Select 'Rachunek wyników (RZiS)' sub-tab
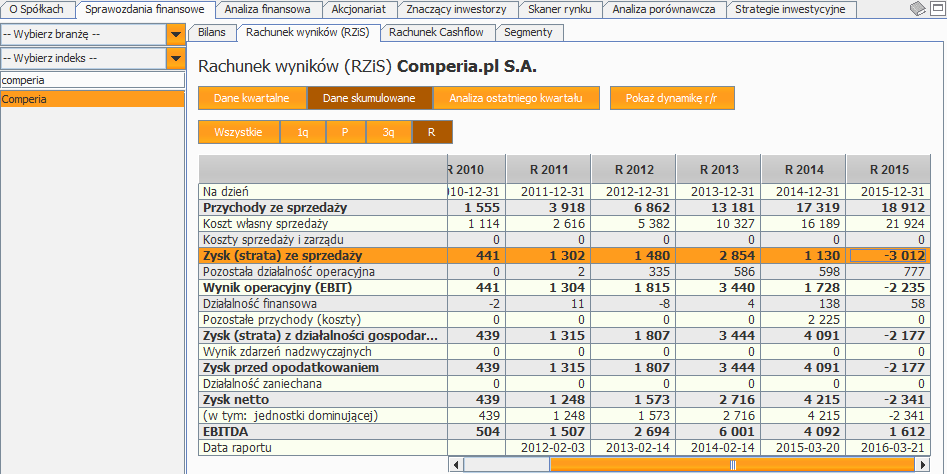Image resolution: width=947 pixels, height=474 pixels. [x=307, y=33]
